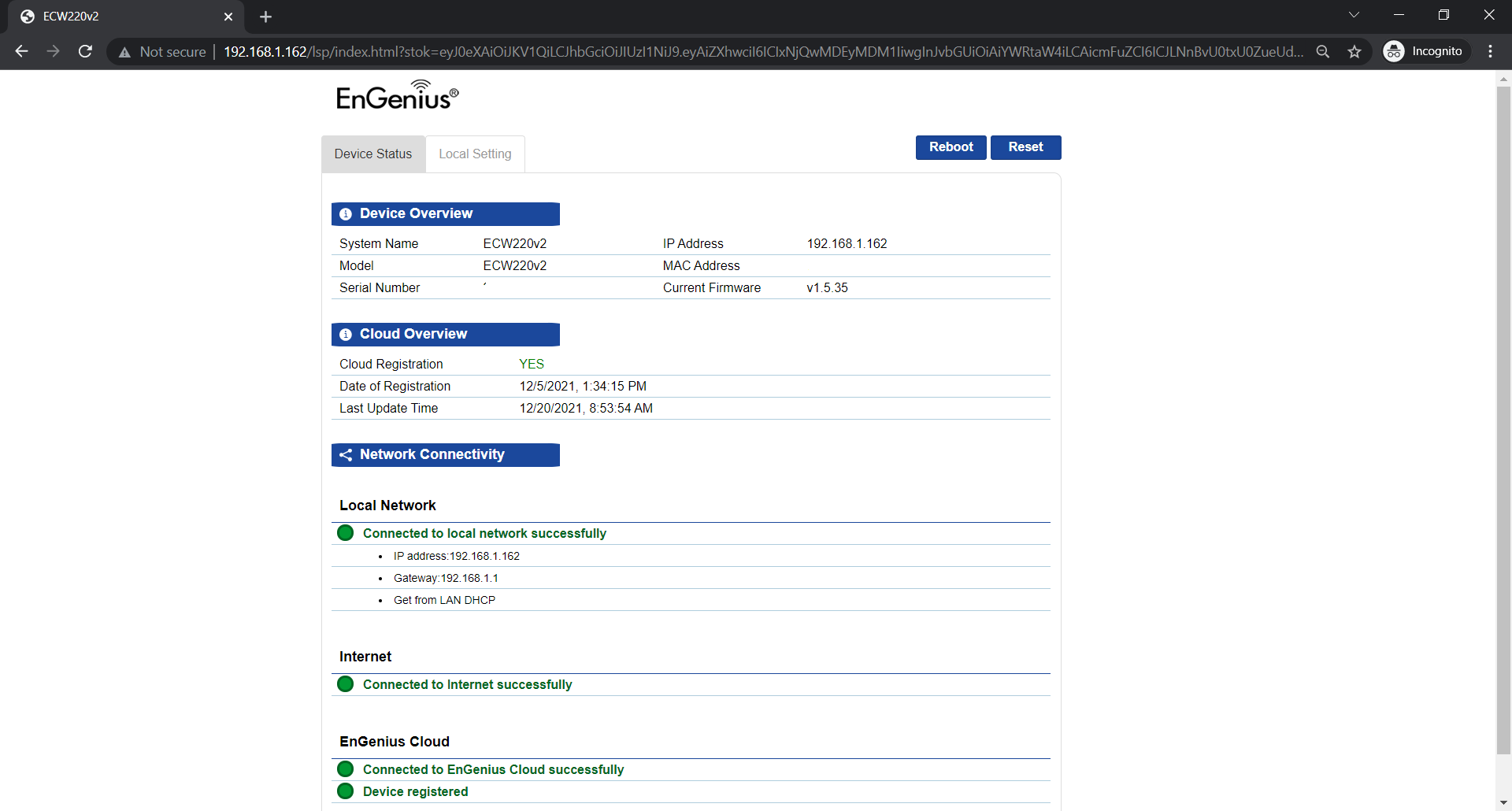
Task: Click the registration date 12/5/2021, 1:34:15 PM
Action: tap(583, 387)
